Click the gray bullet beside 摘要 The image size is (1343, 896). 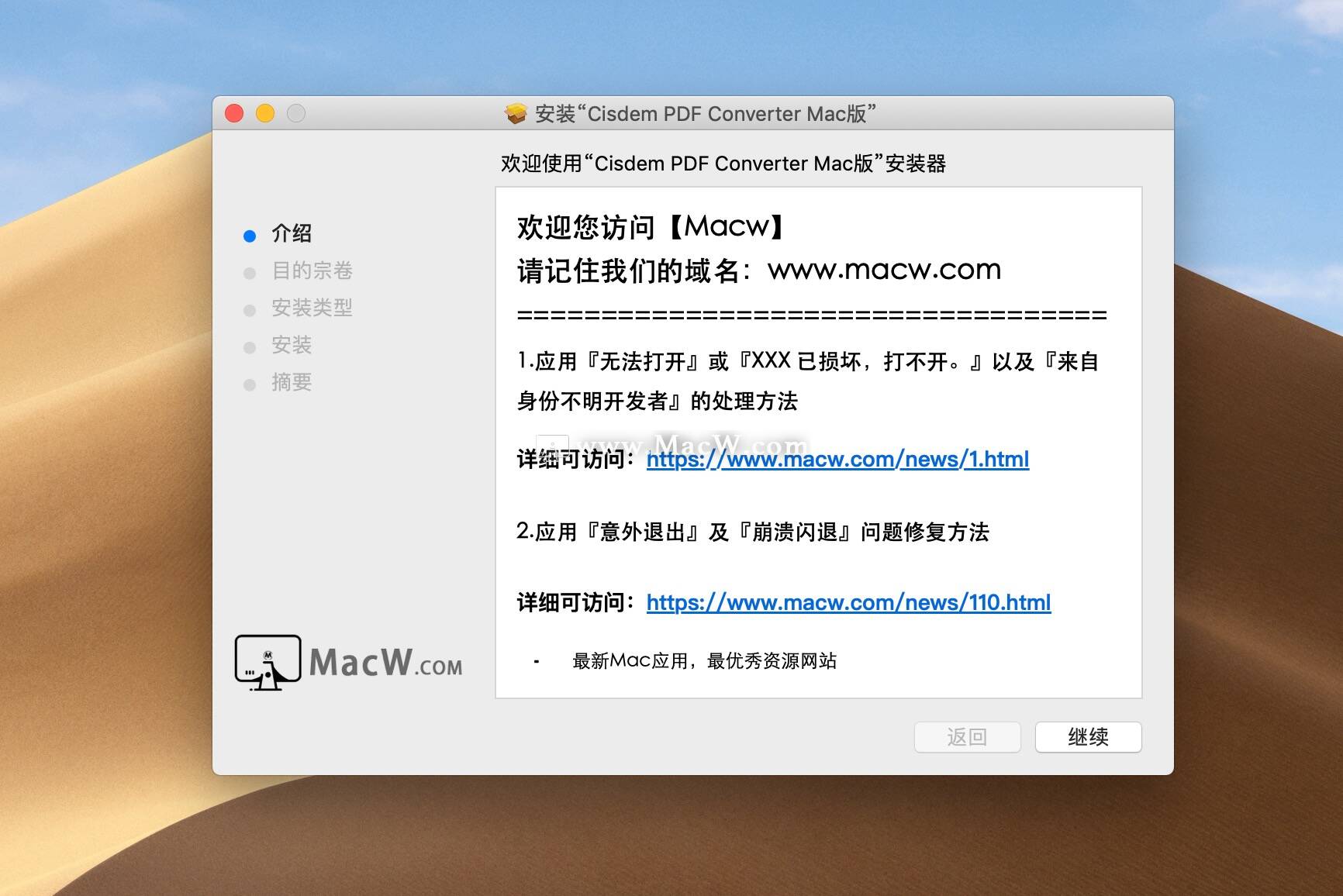coord(250,384)
